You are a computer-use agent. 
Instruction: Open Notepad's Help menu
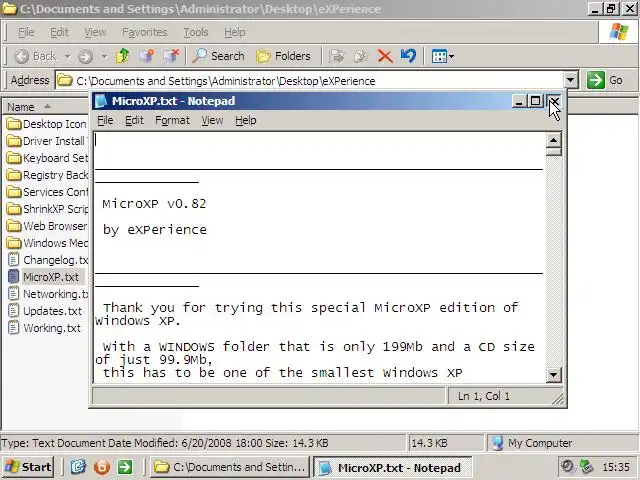[x=246, y=120]
